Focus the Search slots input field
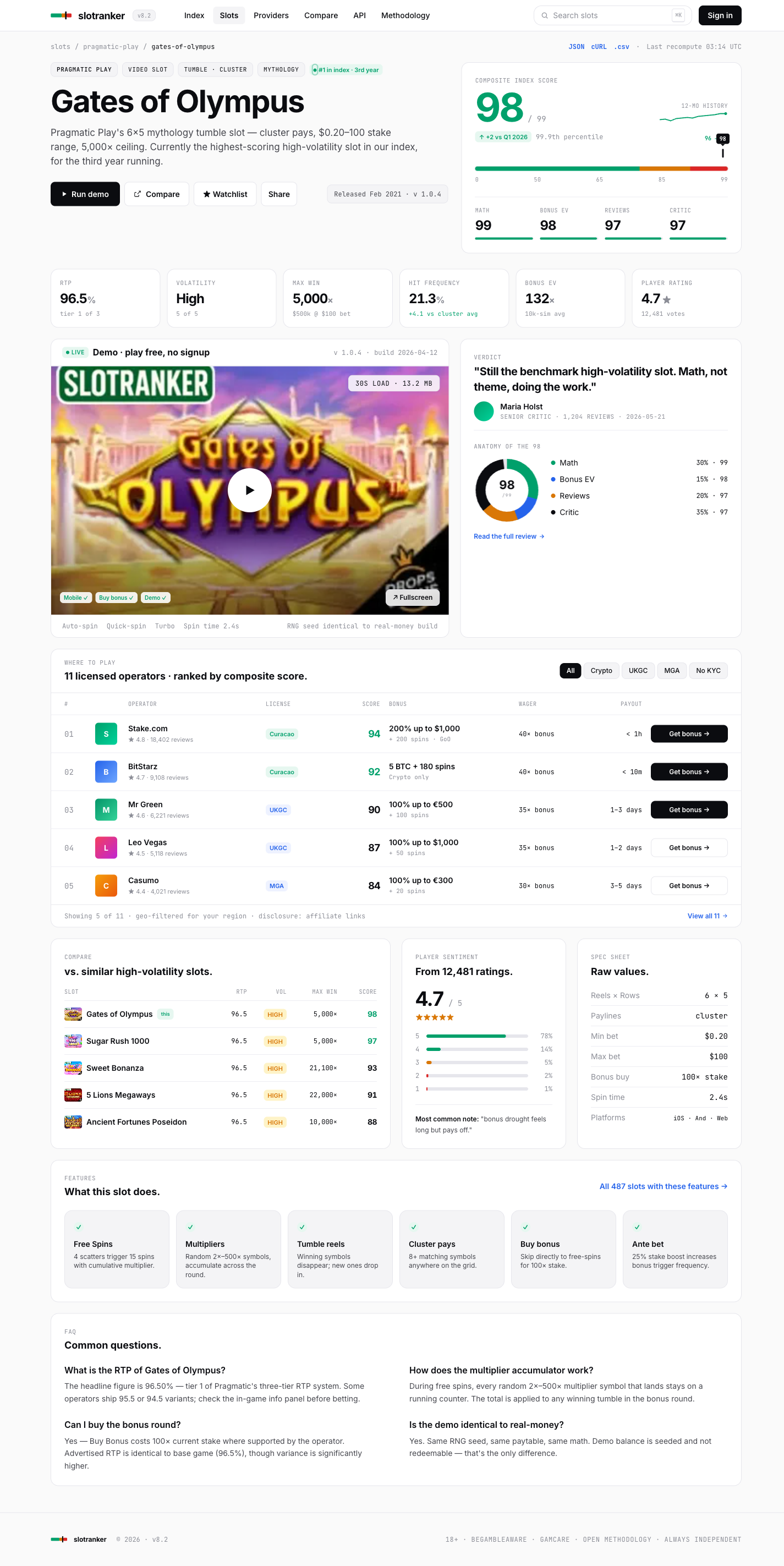The image size is (784, 1566). [612, 16]
